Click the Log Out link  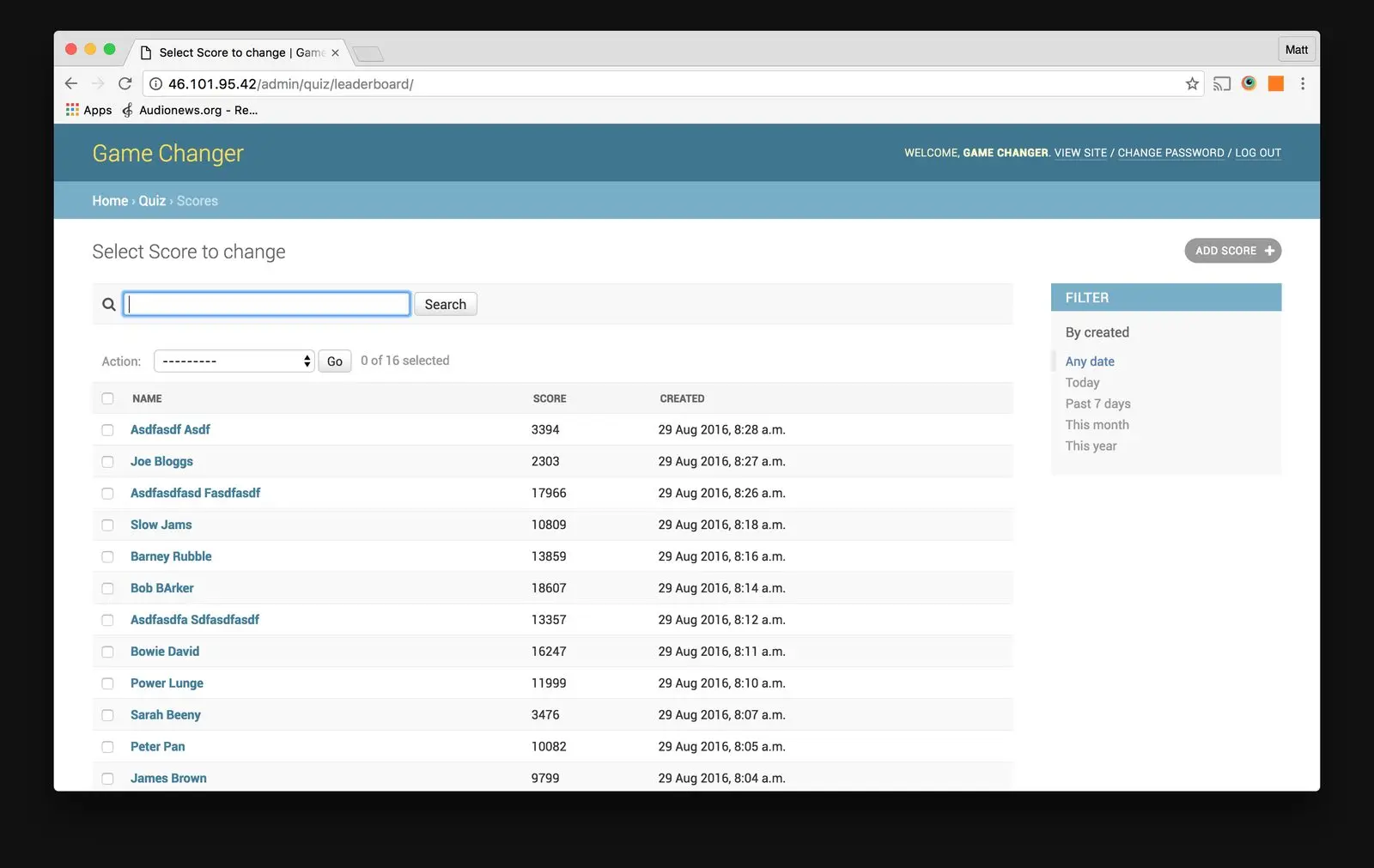[x=1258, y=153]
